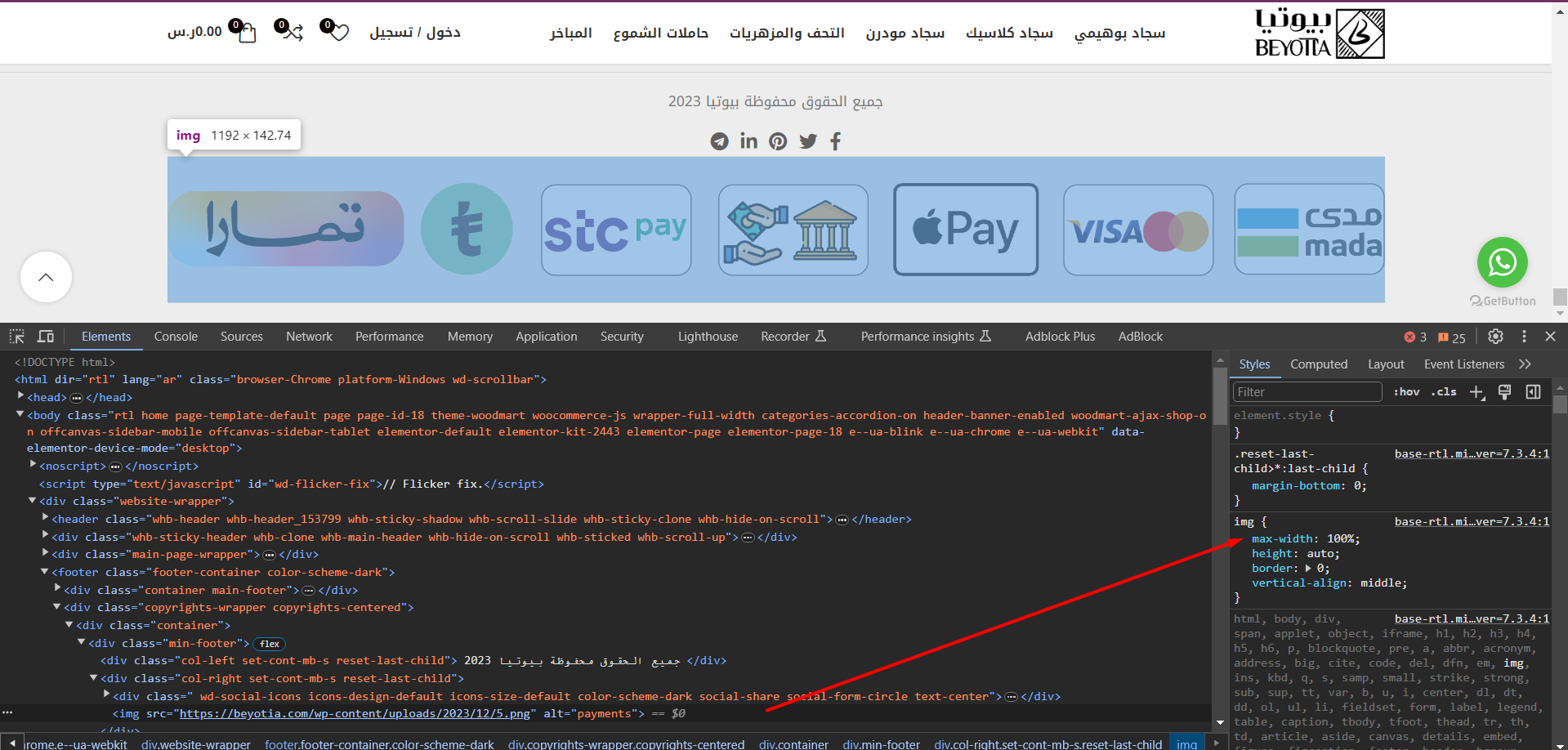Open the Bohemian rugs menu item
This screenshot has height=750, width=1568.
1119,33
